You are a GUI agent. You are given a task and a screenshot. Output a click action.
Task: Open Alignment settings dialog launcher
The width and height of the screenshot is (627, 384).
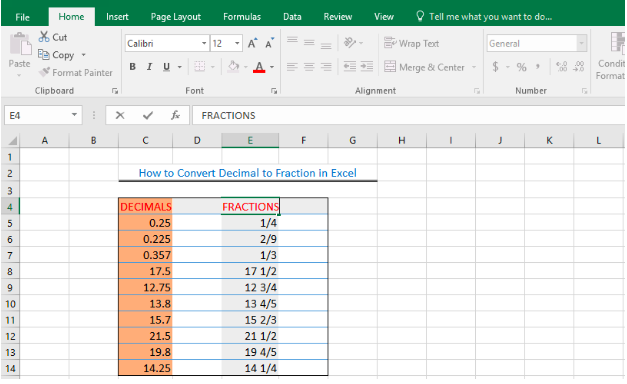477,91
